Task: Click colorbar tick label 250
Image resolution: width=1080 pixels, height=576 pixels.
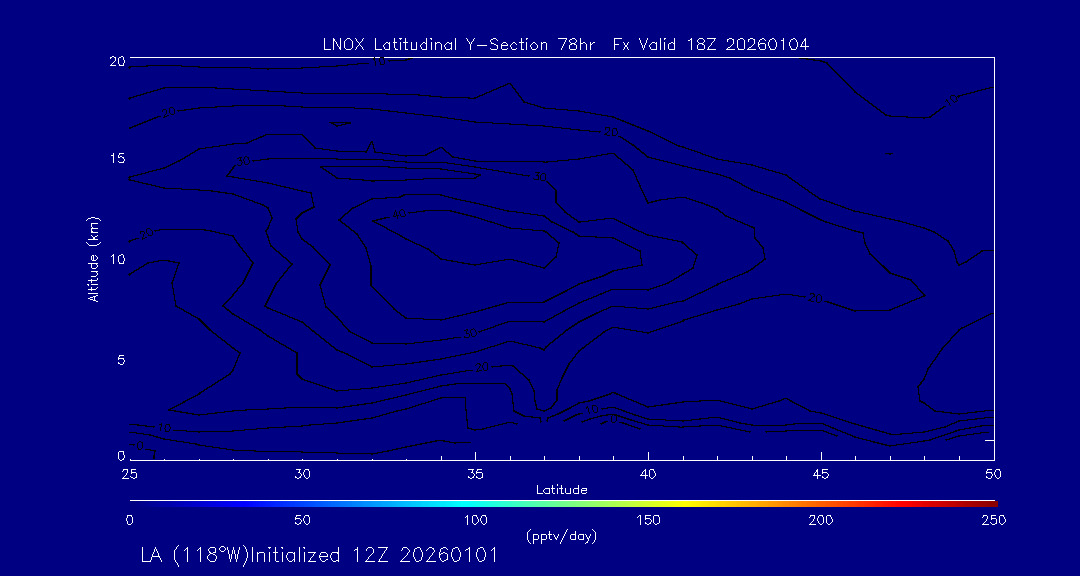Action: (x=994, y=520)
